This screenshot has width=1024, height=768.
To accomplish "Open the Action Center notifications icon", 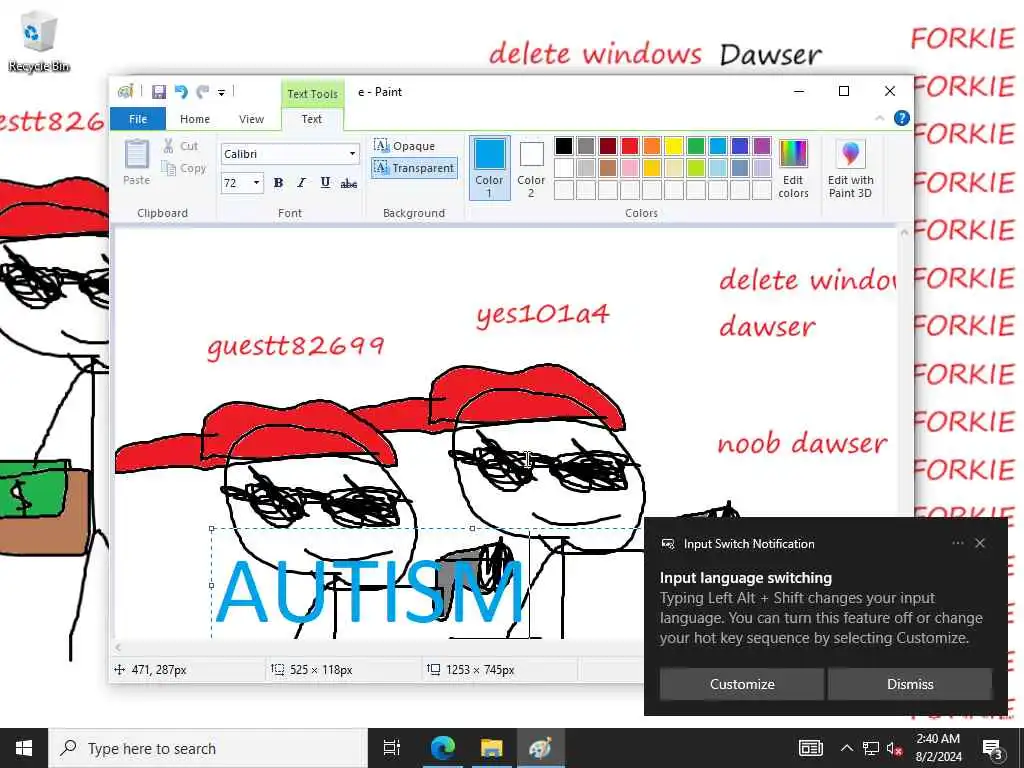I will click(x=993, y=748).
